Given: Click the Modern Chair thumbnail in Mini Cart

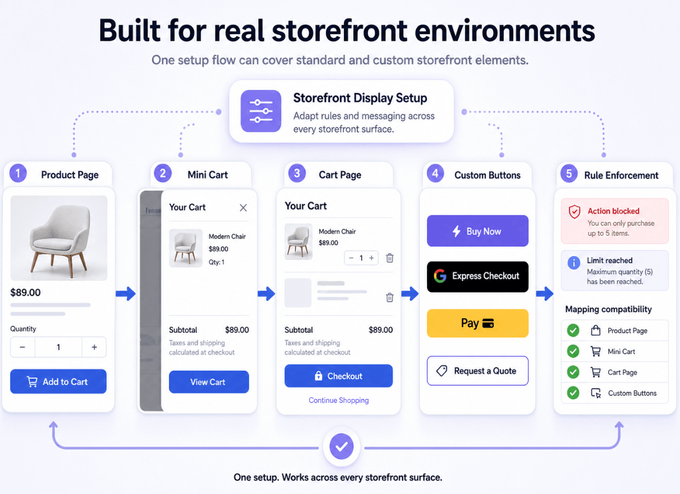Looking at the screenshot, I should tap(186, 248).
